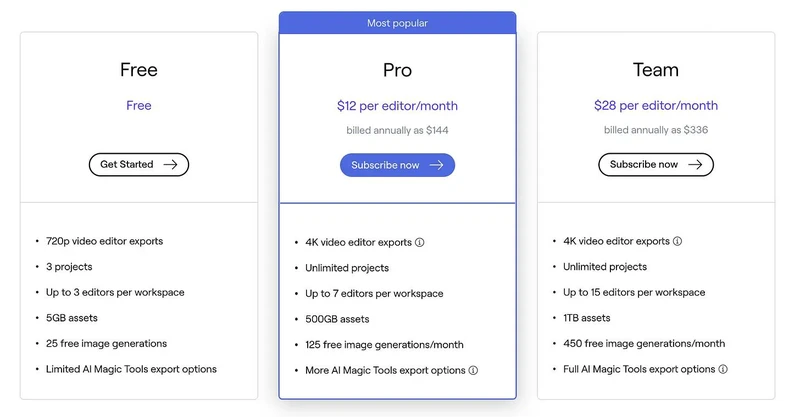Click Up to 15 editors per workspace
The width and height of the screenshot is (800, 417).
(x=634, y=293)
